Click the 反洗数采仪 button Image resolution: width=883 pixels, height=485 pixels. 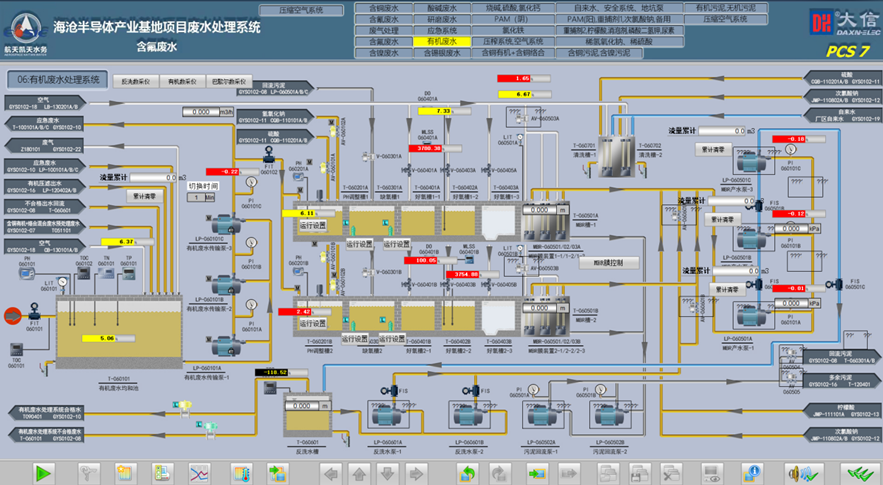(x=136, y=82)
